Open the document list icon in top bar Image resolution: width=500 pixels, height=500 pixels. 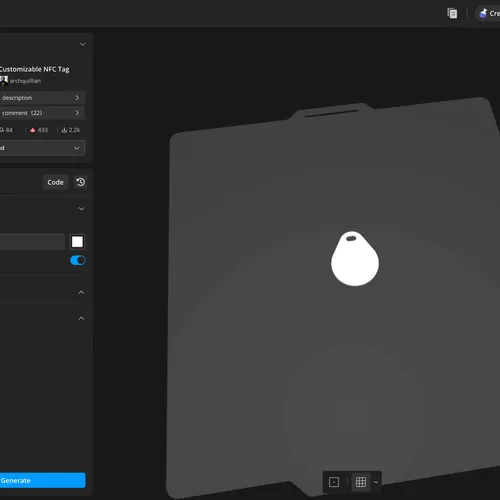click(x=452, y=14)
